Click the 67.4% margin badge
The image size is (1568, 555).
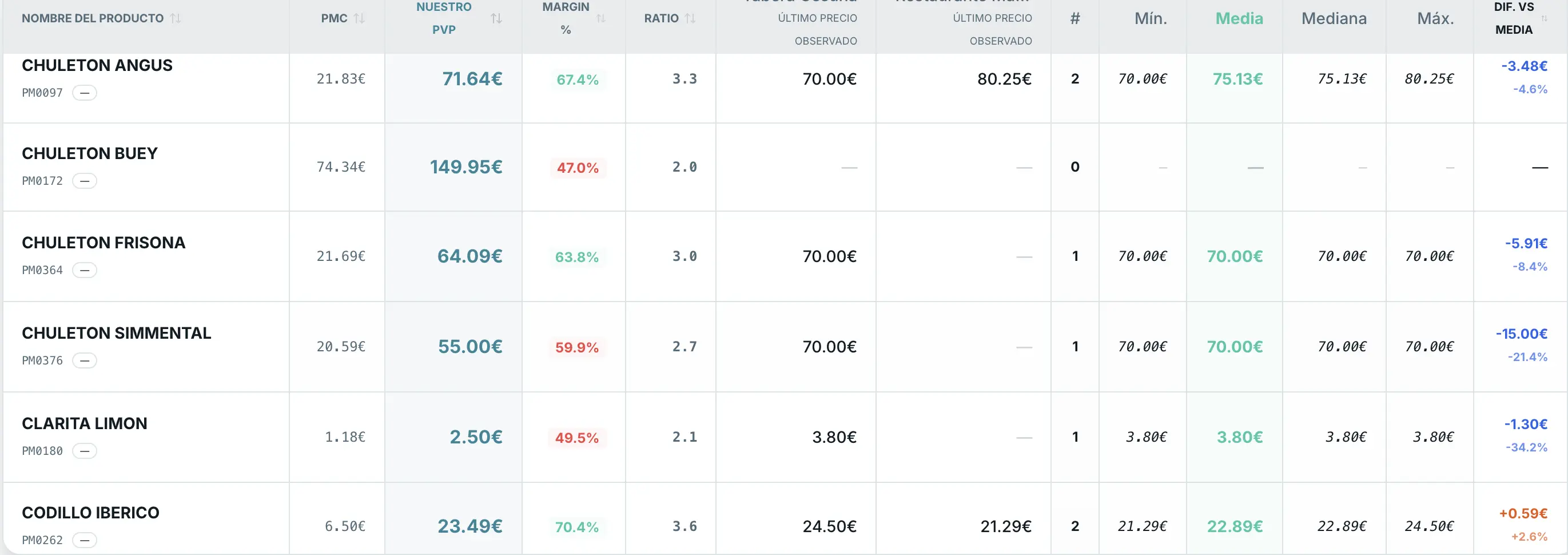(577, 80)
